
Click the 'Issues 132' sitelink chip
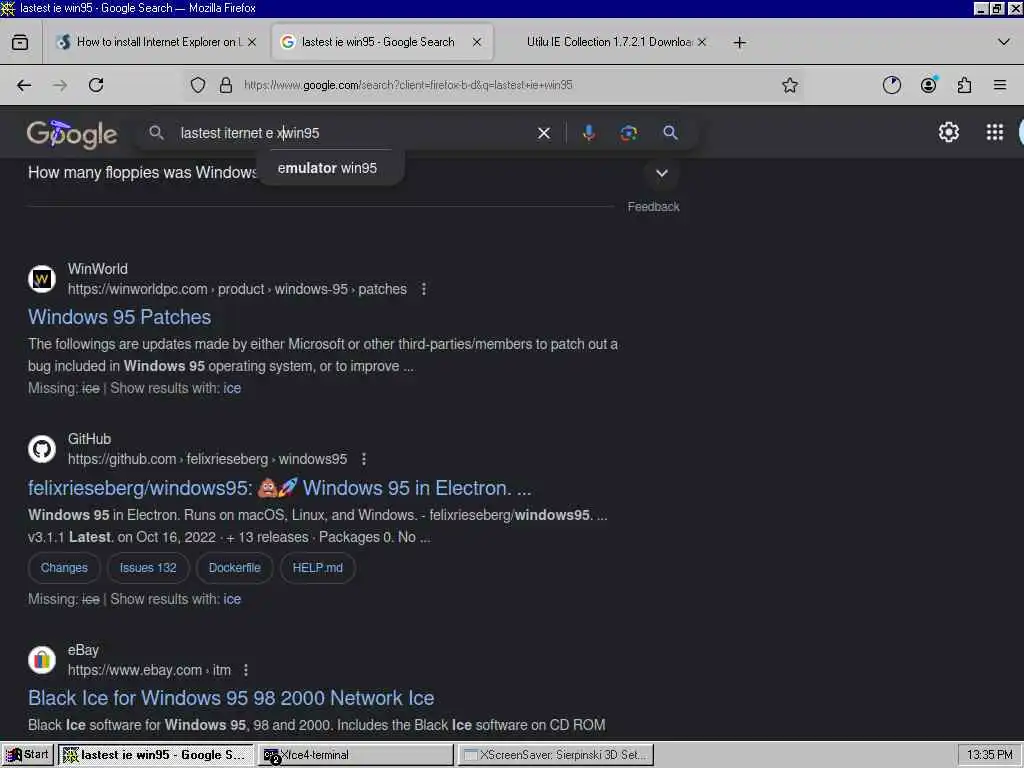(x=148, y=568)
